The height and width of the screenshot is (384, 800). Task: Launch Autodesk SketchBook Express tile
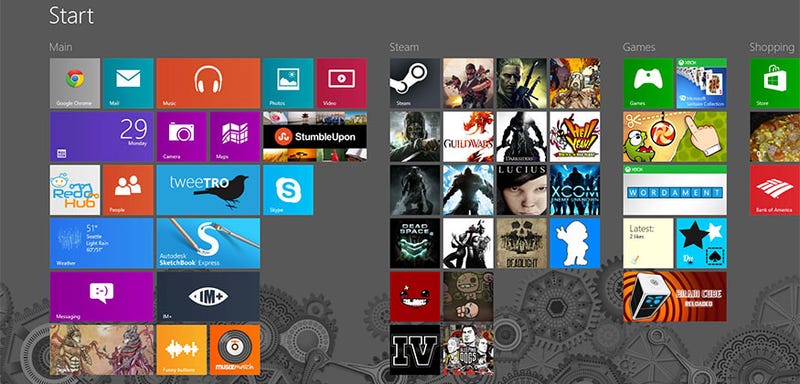[x=208, y=243]
